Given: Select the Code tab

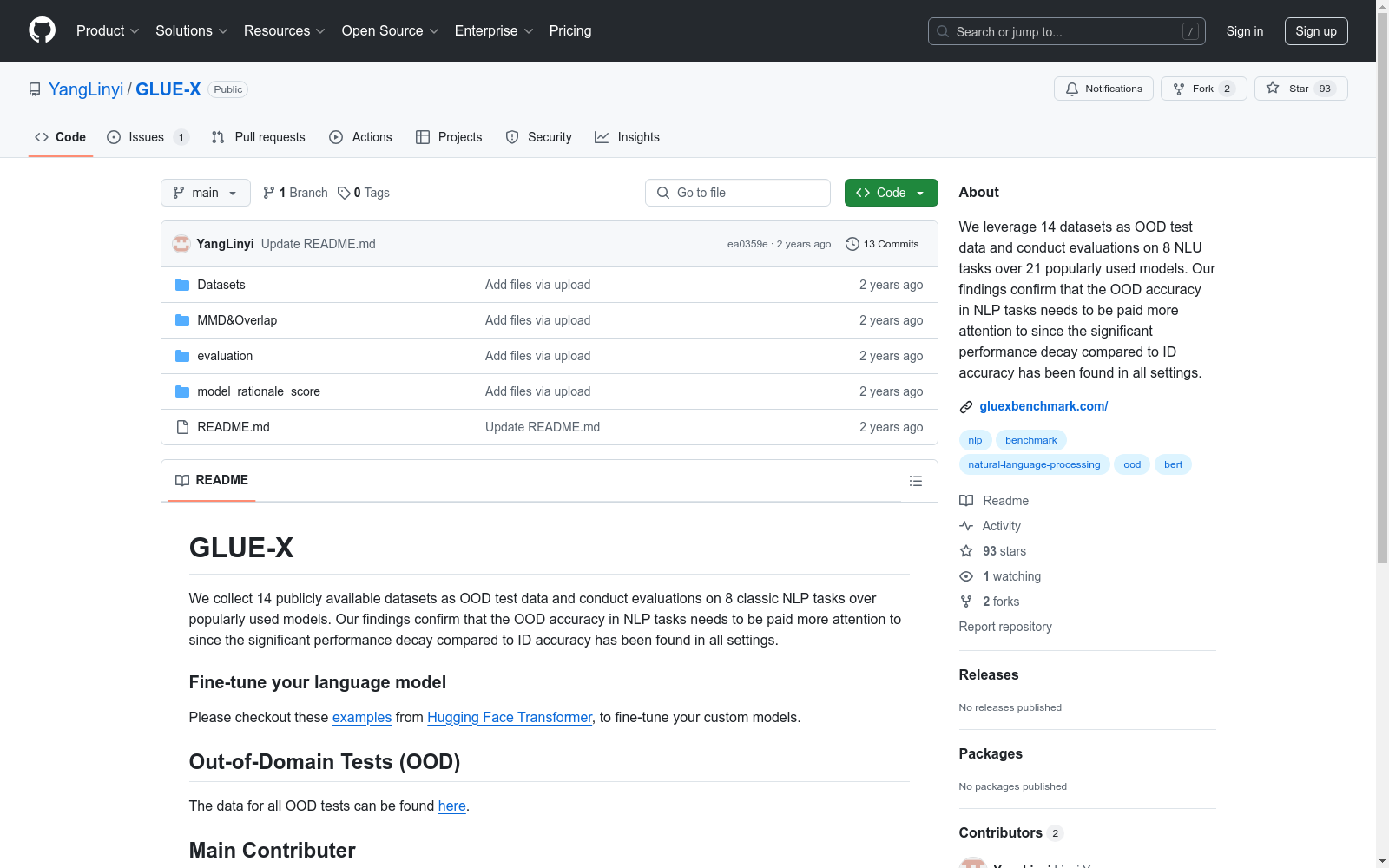Looking at the screenshot, I should [61, 137].
